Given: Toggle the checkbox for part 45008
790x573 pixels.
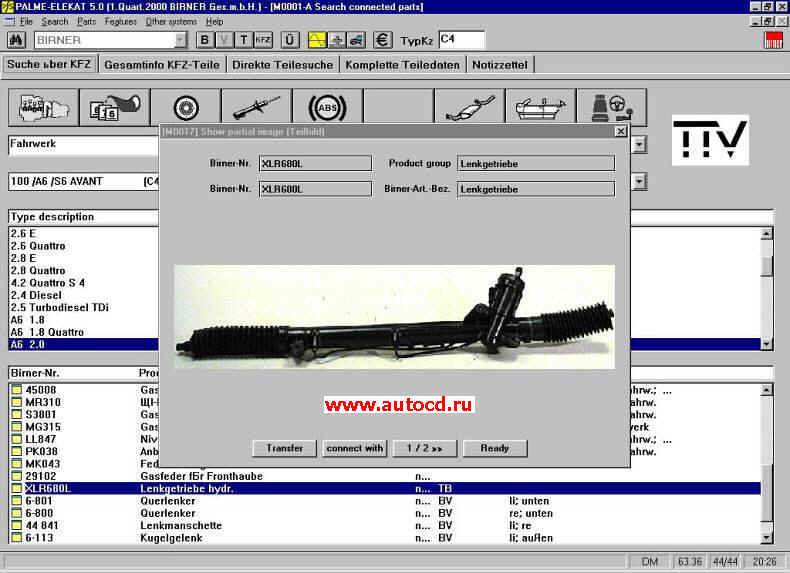Looking at the screenshot, I should tap(17, 390).
